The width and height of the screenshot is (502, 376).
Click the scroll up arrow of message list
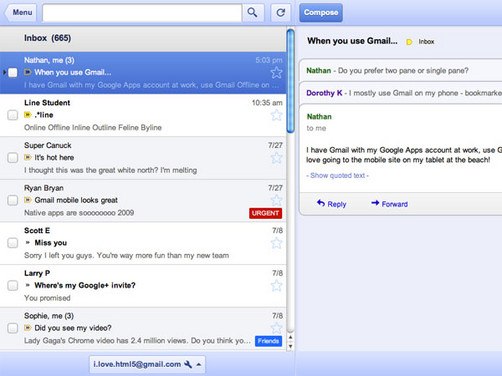coord(291,337)
